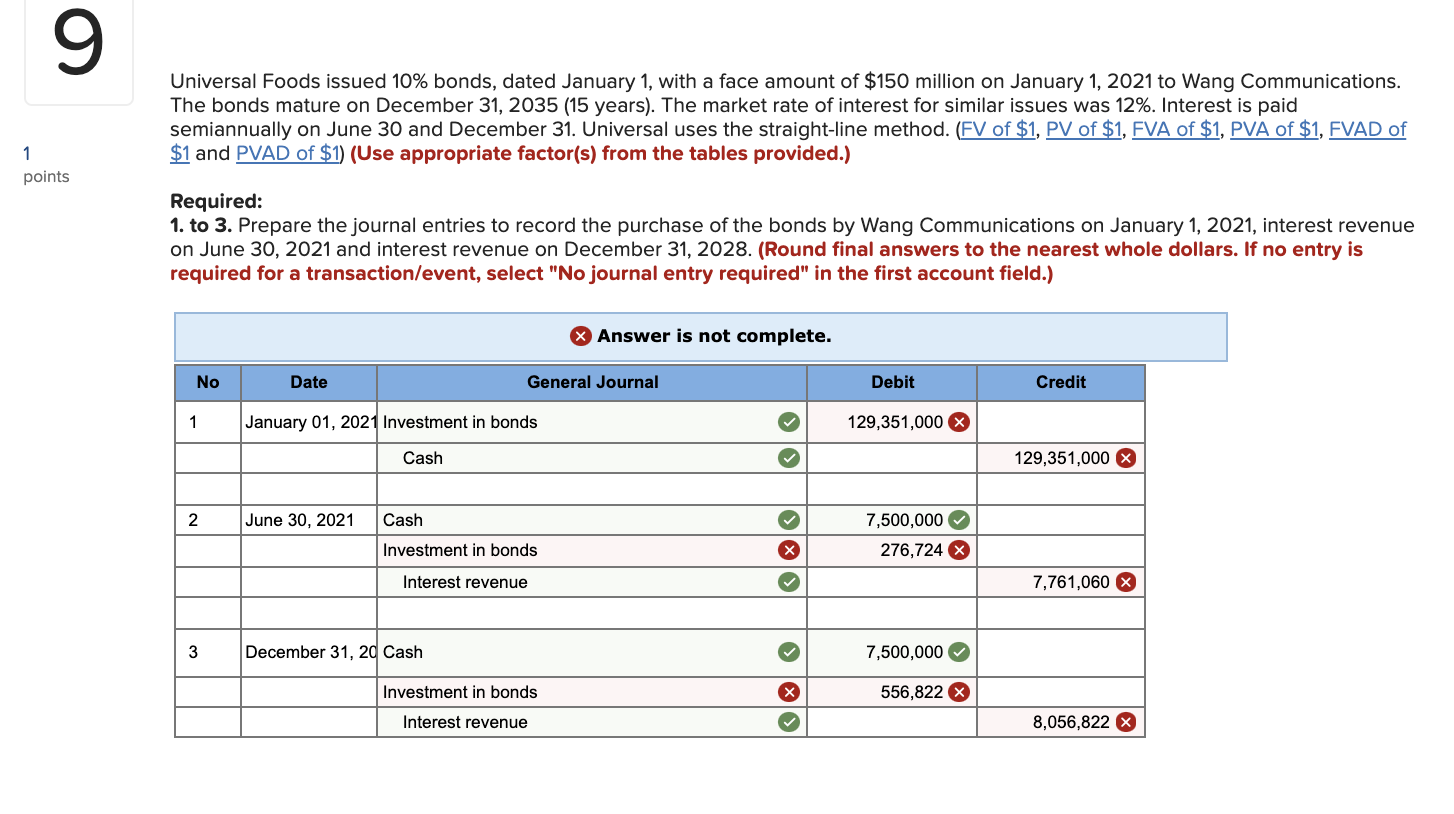Click the red X on 'Answer is not complete' banner
Viewport: 1454px width, 814px height.
point(581,336)
